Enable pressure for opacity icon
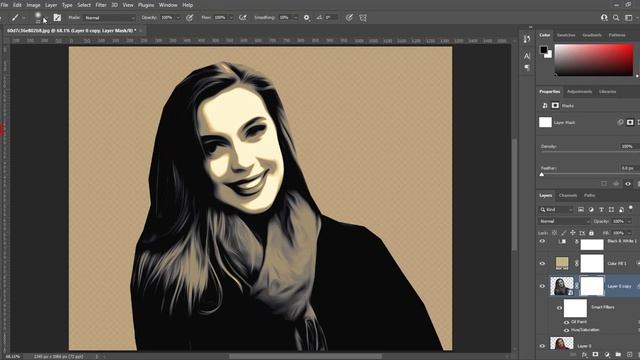 [x=190, y=18]
